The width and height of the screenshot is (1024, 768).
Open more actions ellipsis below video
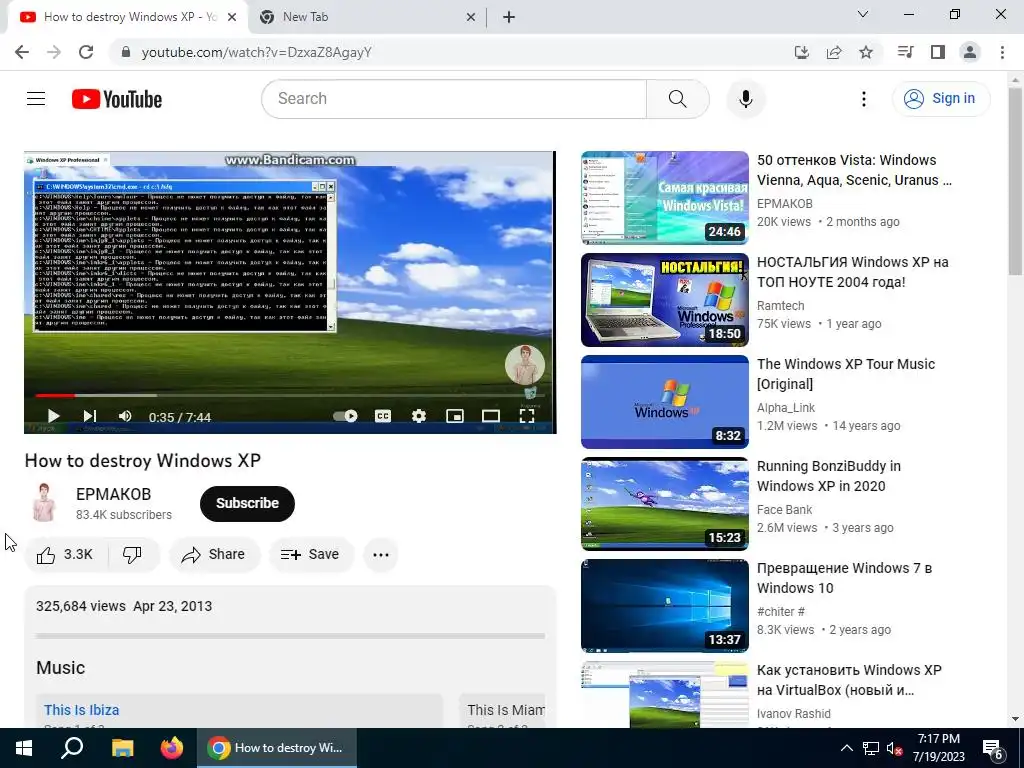pyautogui.click(x=381, y=554)
